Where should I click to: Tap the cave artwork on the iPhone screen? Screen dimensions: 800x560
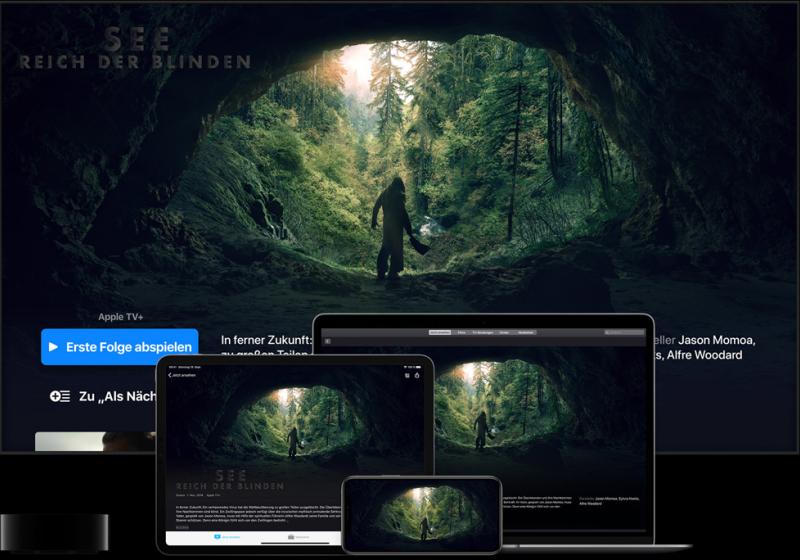tap(421, 513)
